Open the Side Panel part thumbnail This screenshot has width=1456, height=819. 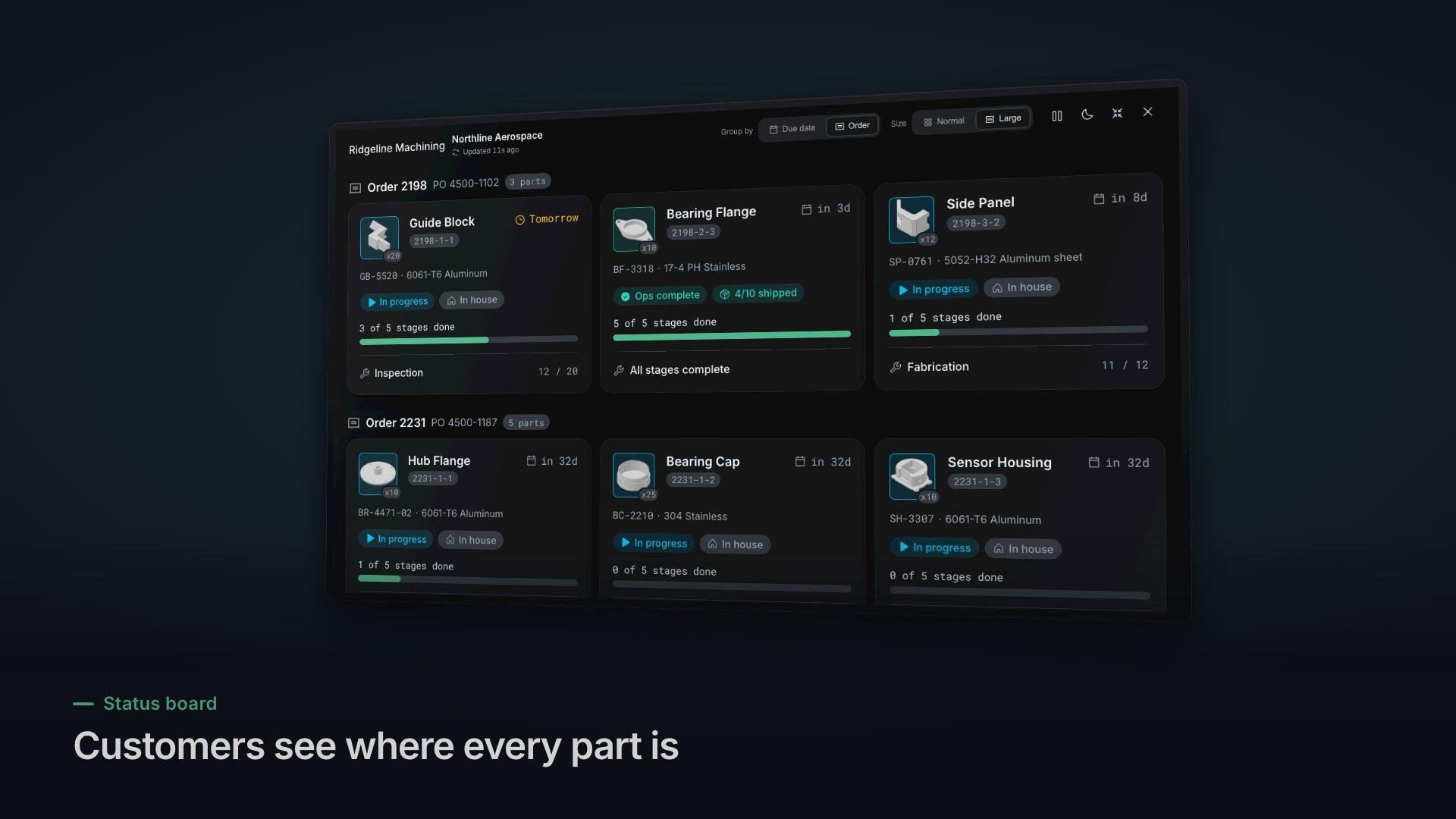912,220
